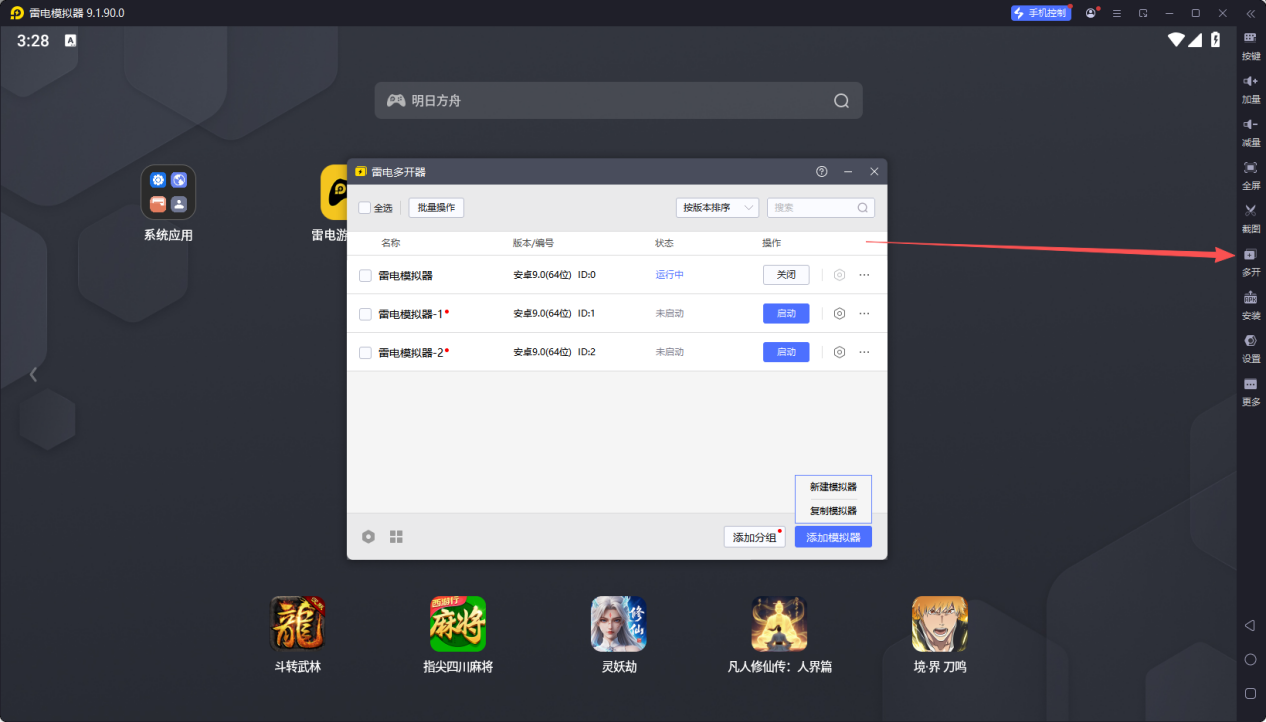The image size is (1266, 722).
Task: Click the search magnifier in top search bar
Action: (841, 101)
